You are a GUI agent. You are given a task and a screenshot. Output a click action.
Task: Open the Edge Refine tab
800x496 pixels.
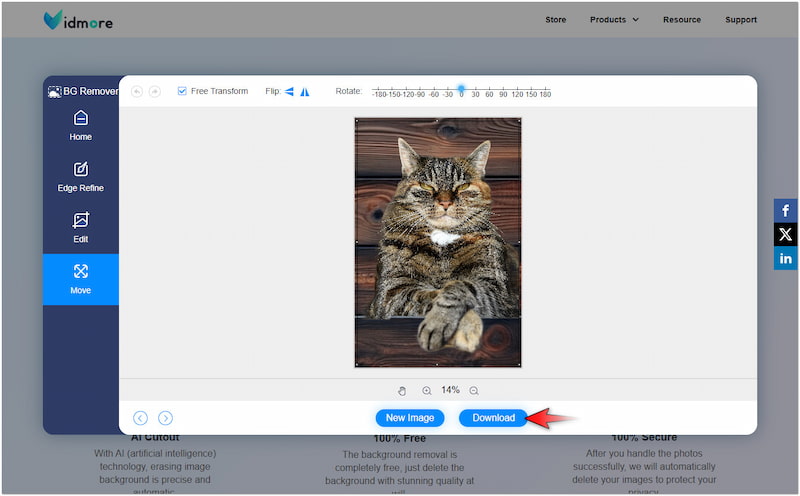[80, 177]
